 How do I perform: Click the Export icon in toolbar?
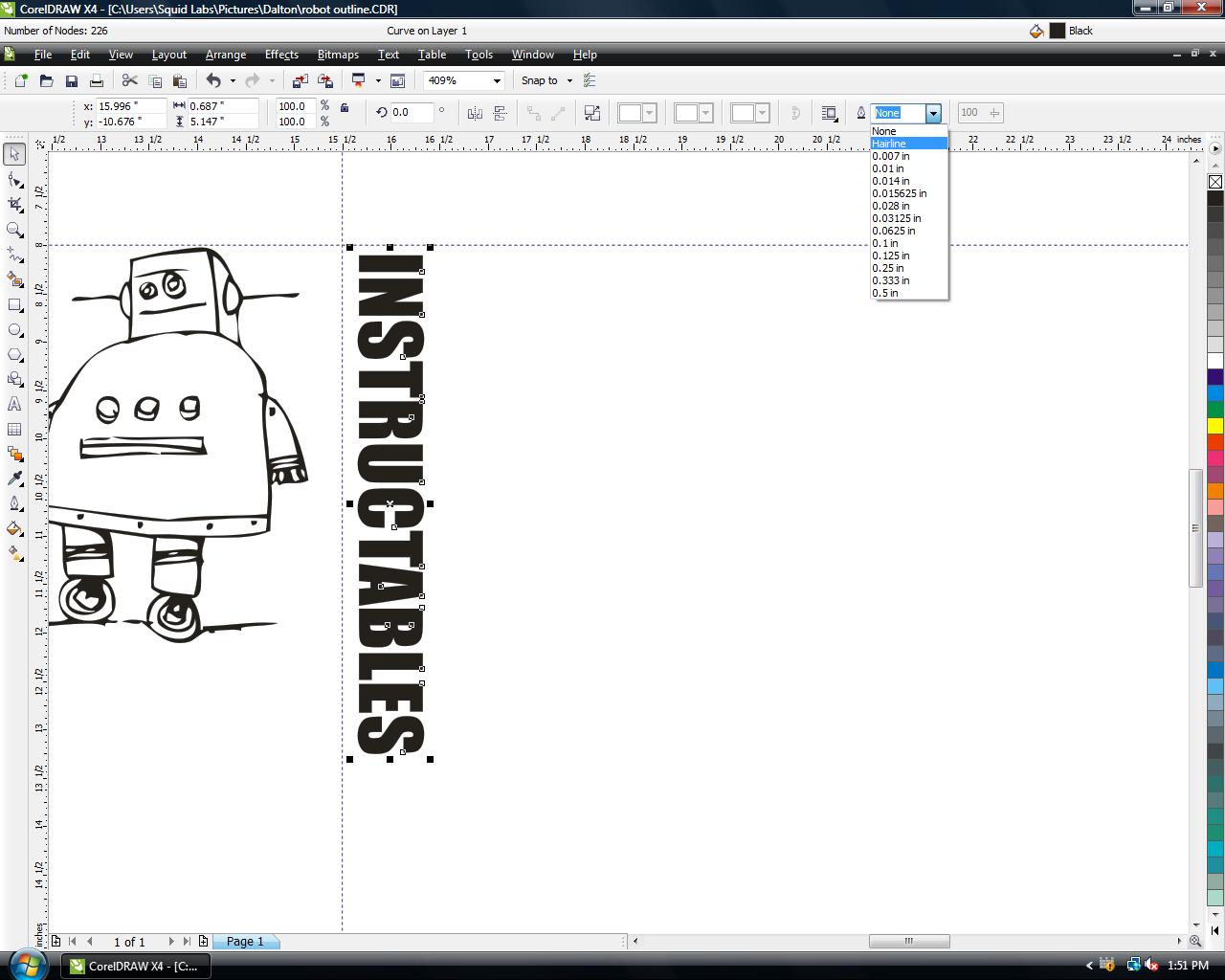click(325, 81)
